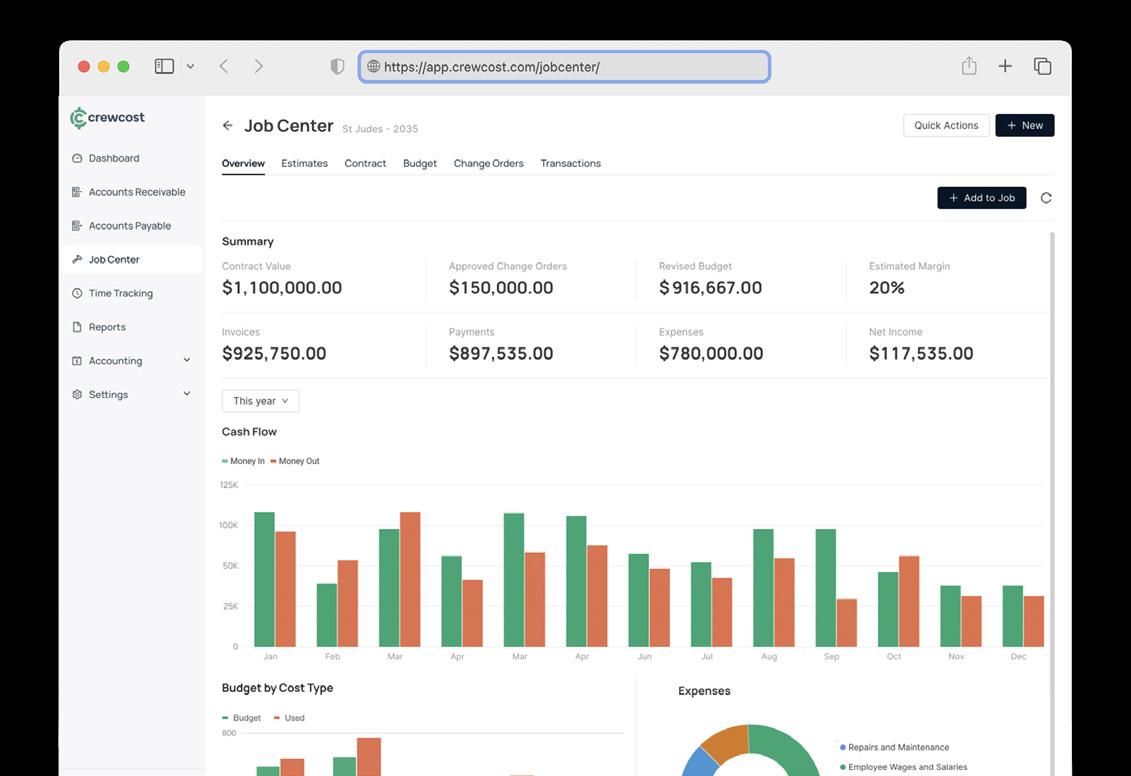
Task: Show tab overview icon in browser
Action: pyautogui.click(x=1042, y=66)
